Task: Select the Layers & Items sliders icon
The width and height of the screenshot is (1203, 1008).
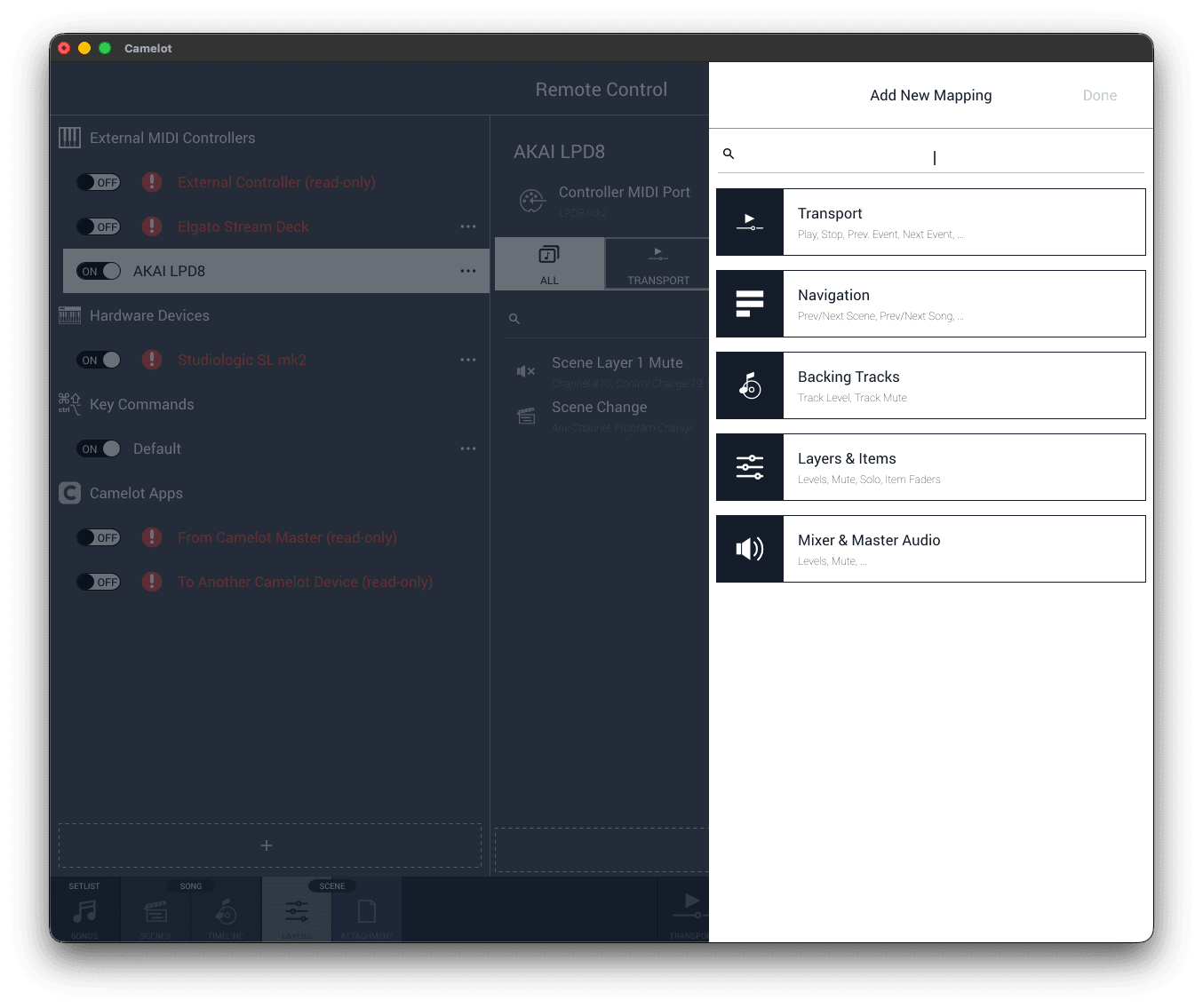Action: 750,467
